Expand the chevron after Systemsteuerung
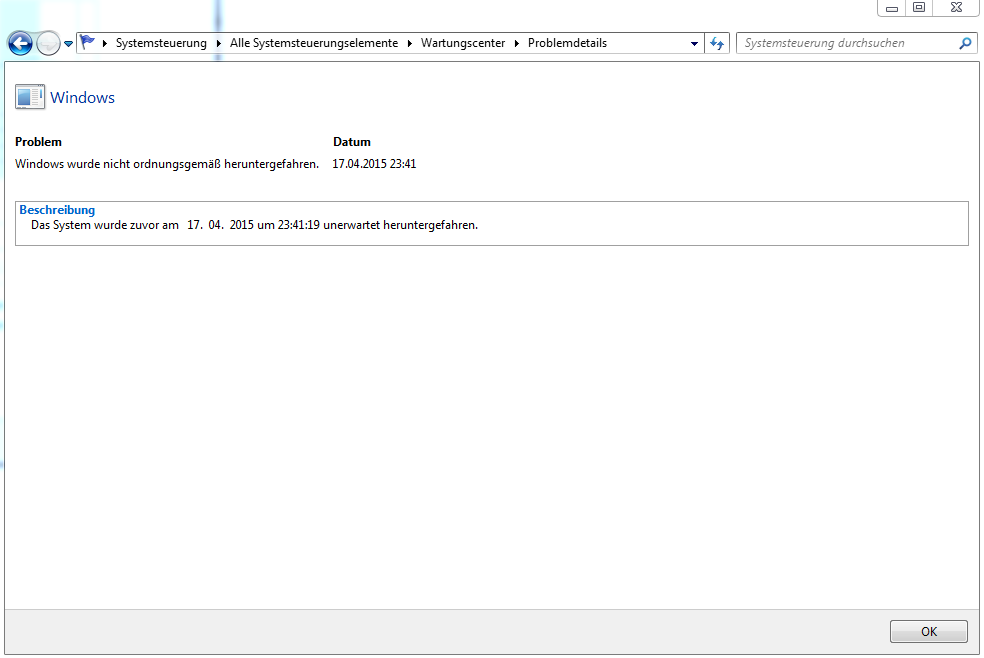Viewport: 984px width, 658px height. tap(218, 43)
